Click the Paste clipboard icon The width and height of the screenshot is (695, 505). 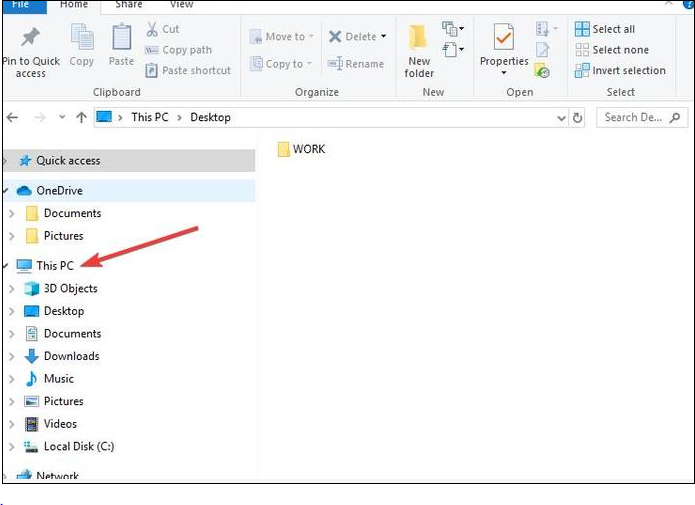121,39
